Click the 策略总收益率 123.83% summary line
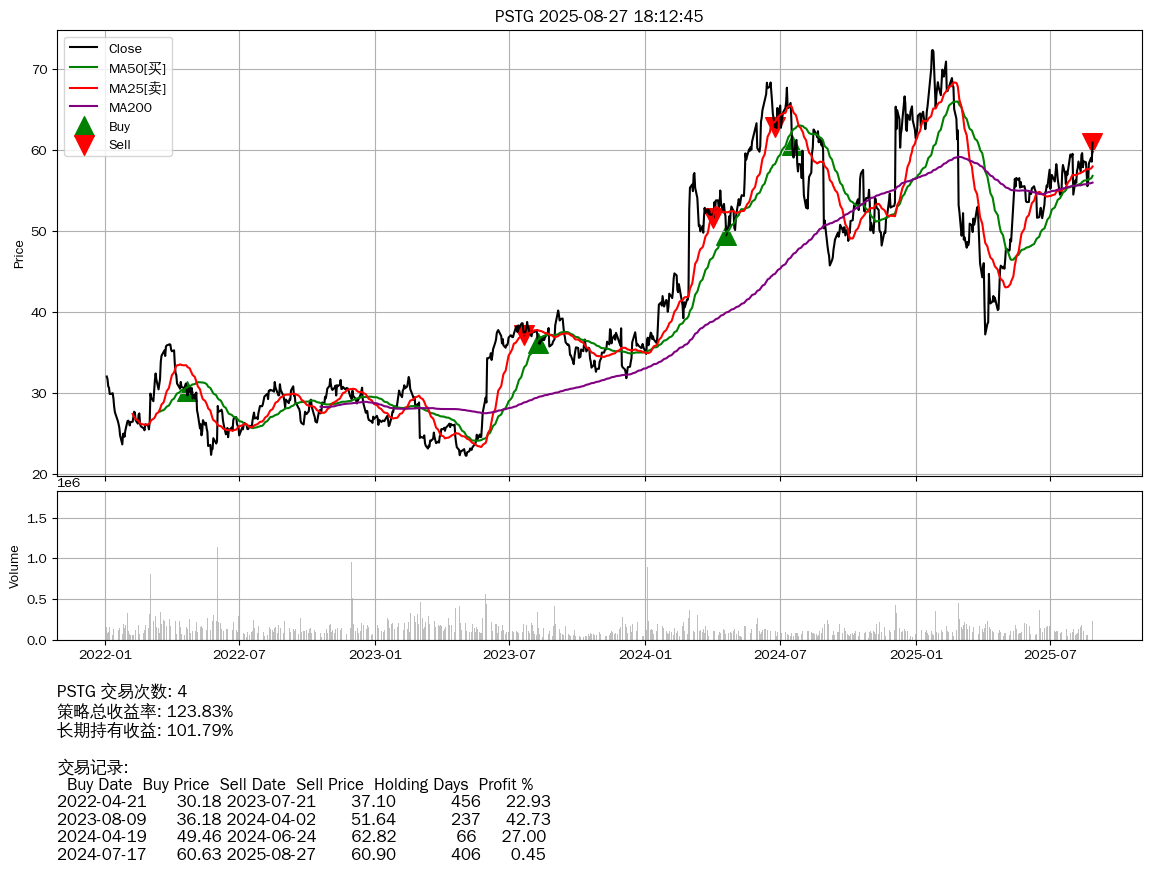Image resolution: width=1152 pixels, height=872 pixels. 145,711
